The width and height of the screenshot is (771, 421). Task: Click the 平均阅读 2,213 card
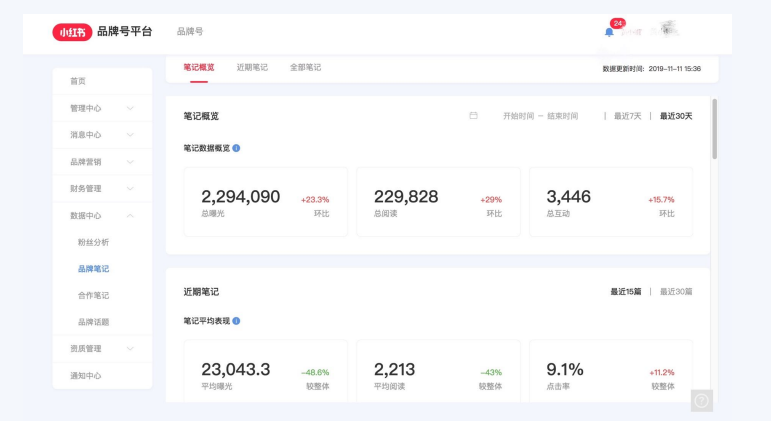438,371
